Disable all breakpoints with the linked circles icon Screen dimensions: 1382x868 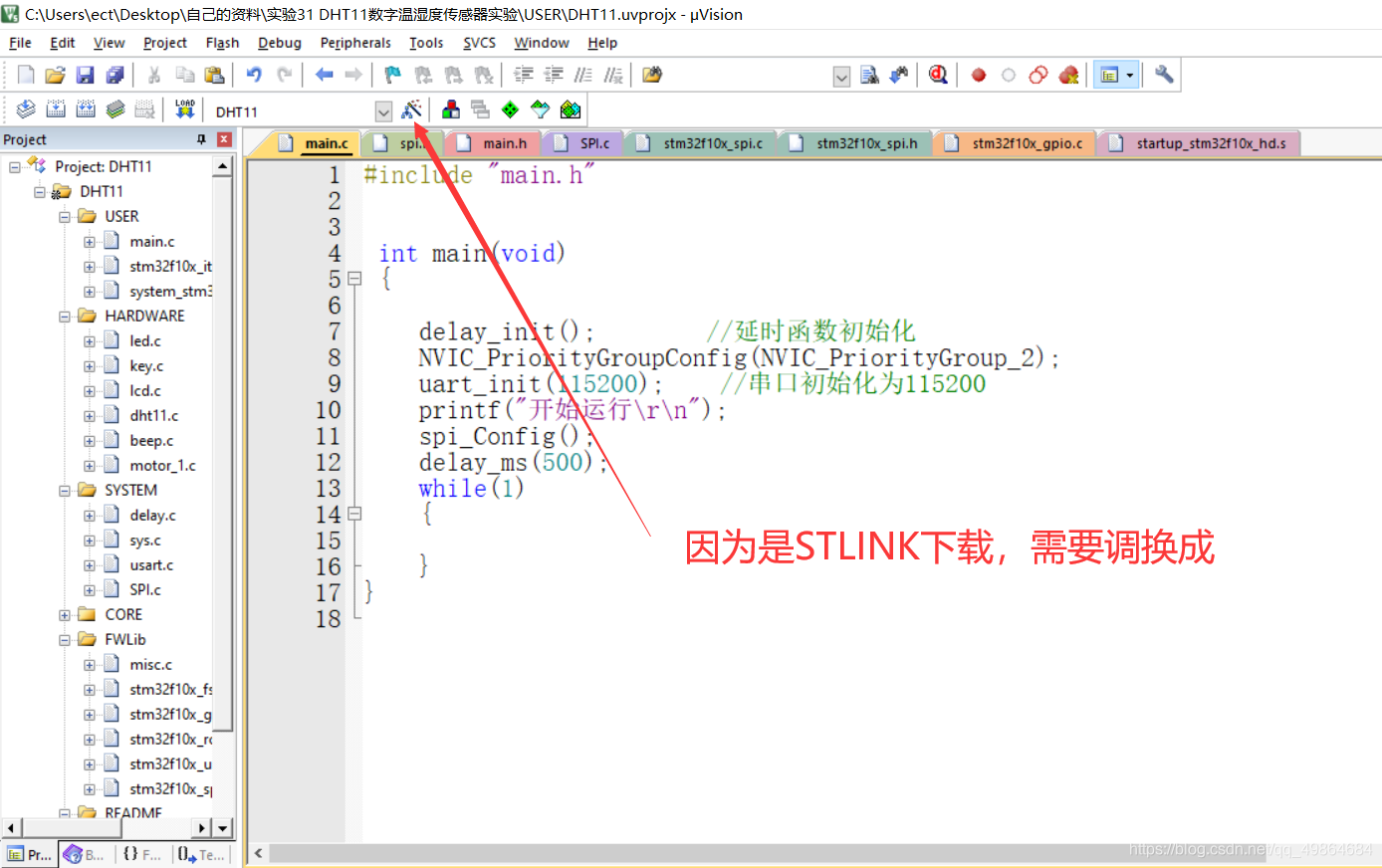1038,75
